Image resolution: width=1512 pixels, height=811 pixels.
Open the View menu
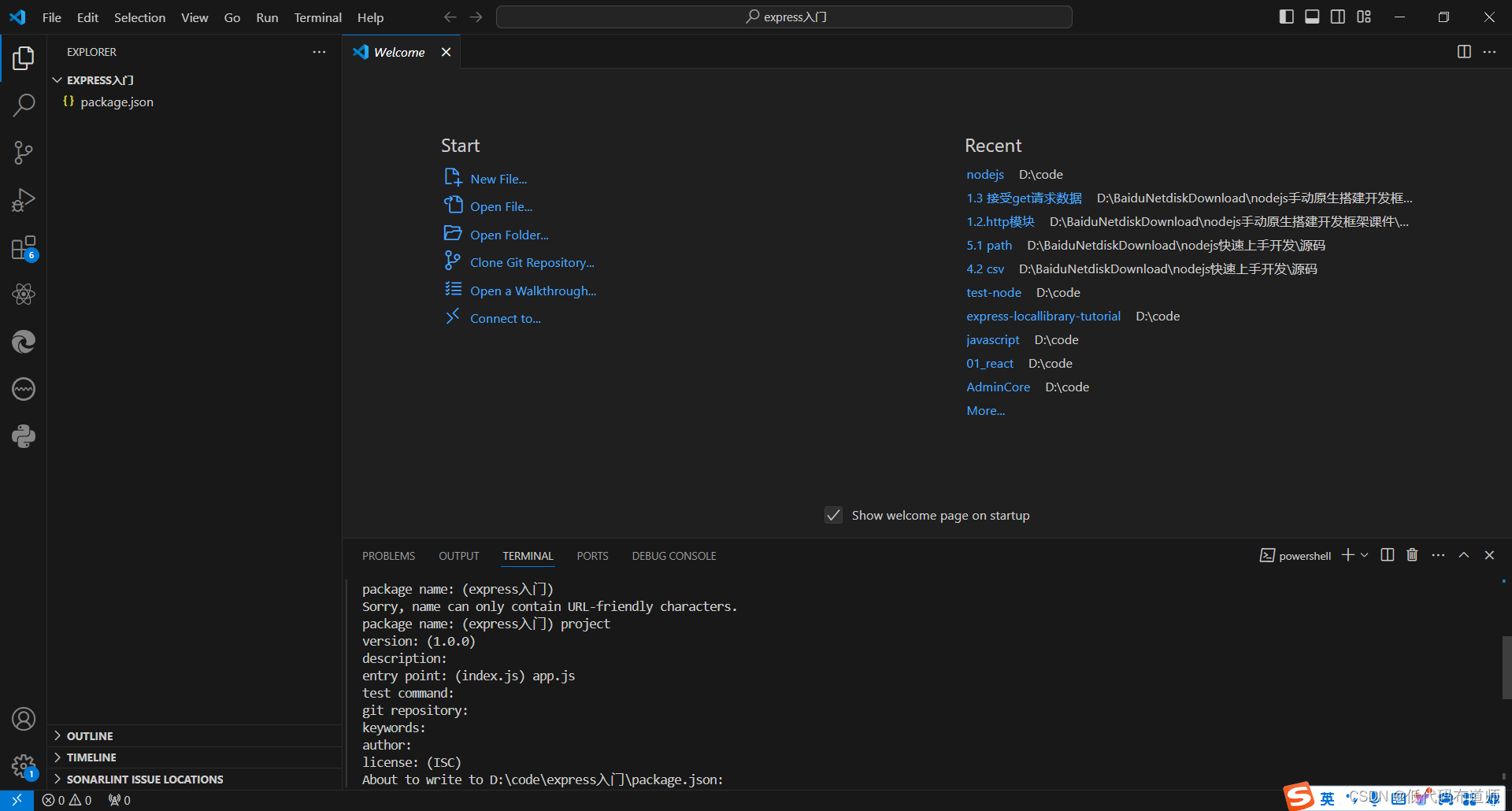(195, 17)
